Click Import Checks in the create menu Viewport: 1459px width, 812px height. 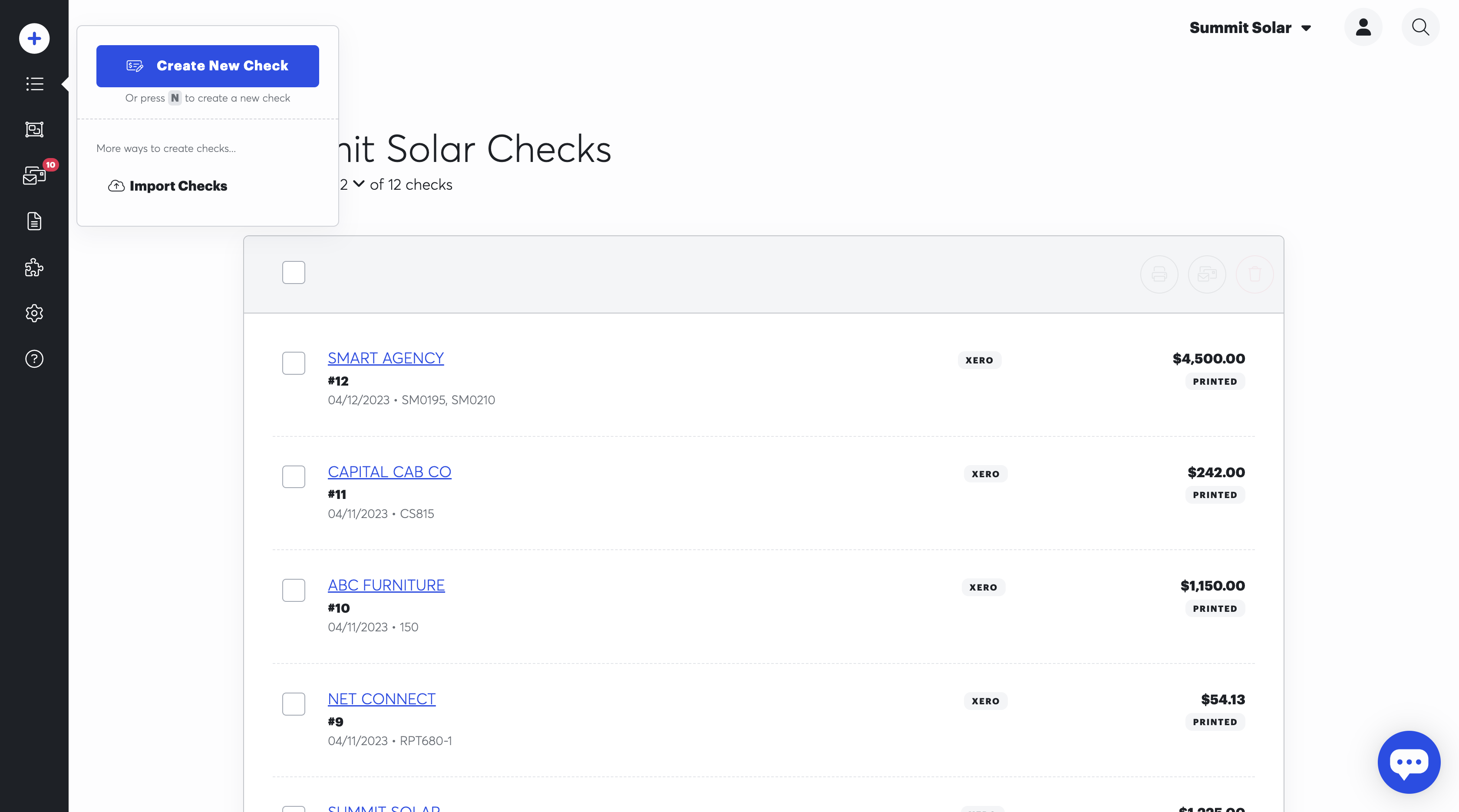(x=168, y=186)
